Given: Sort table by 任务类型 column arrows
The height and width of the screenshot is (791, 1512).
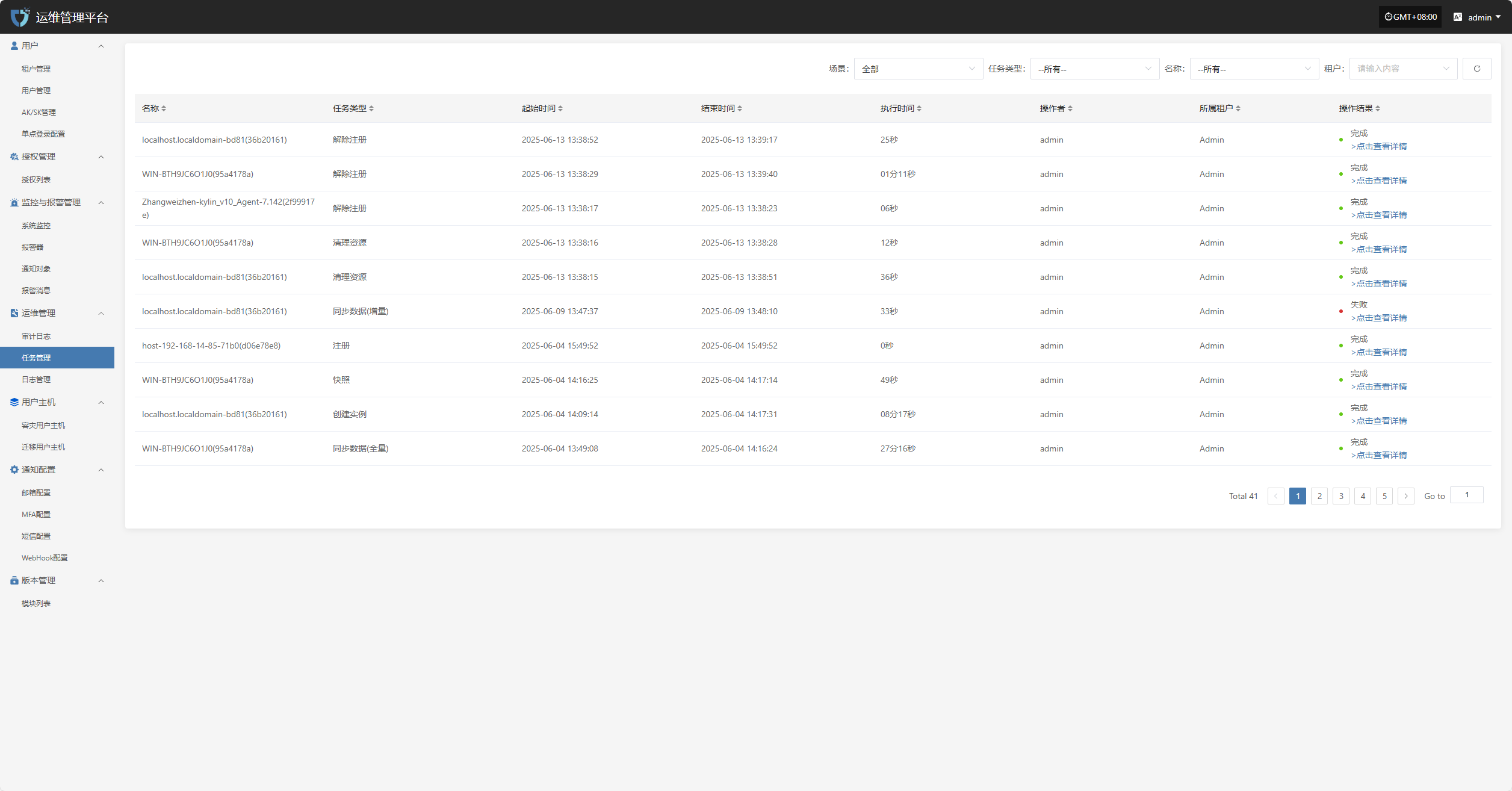Looking at the screenshot, I should click(371, 108).
